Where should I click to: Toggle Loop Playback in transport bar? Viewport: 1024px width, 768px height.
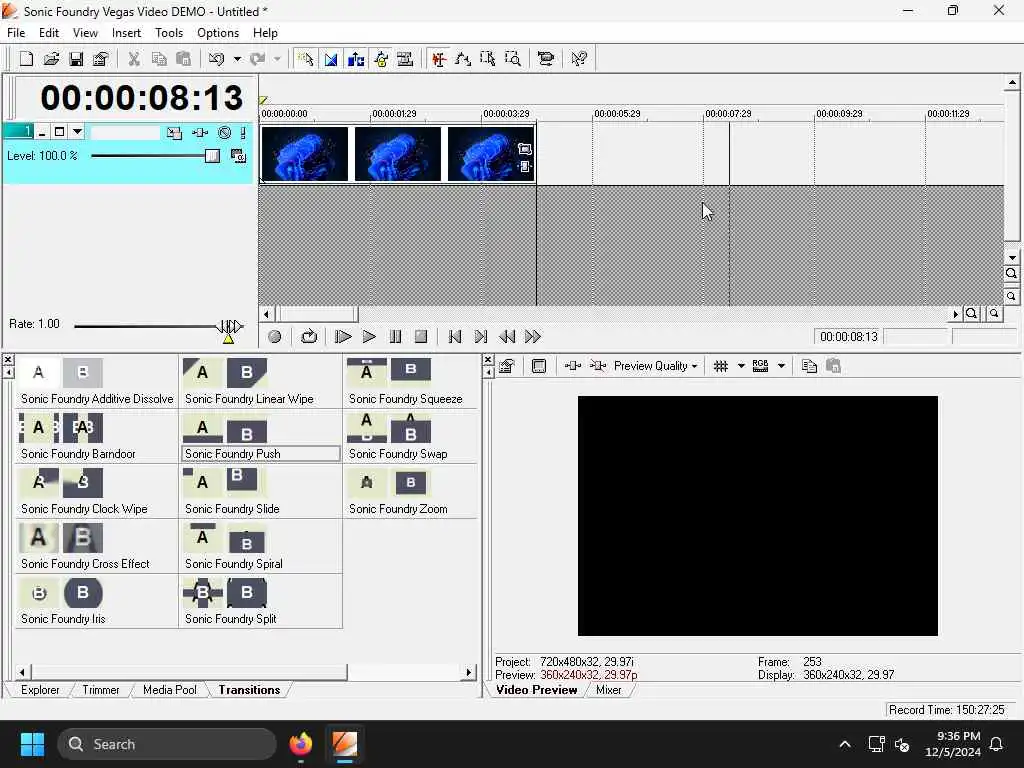point(309,337)
